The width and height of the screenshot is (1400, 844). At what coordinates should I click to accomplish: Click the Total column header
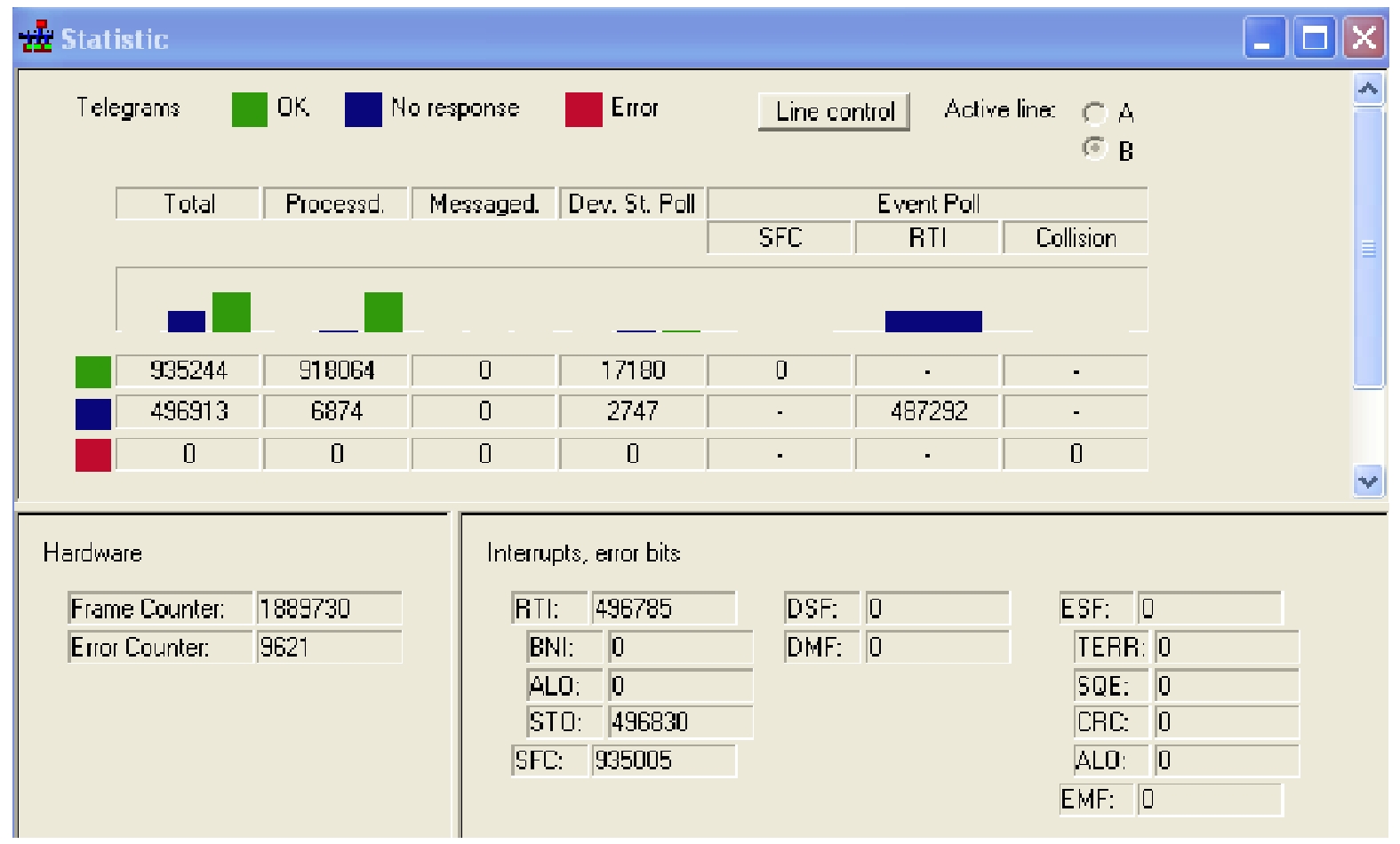[x=188, y=203]
